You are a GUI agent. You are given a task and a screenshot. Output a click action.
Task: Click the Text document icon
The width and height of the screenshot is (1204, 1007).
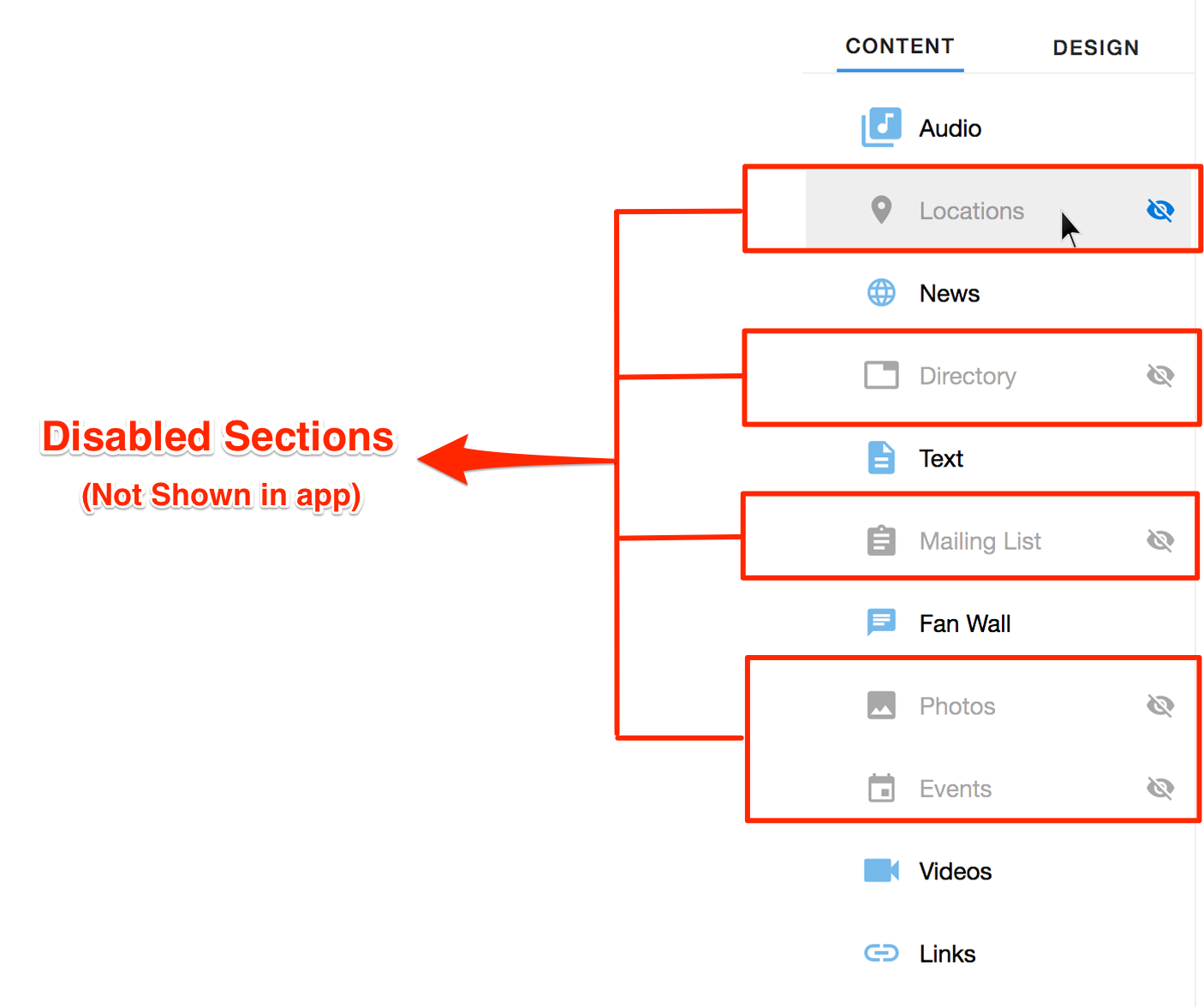881,458
